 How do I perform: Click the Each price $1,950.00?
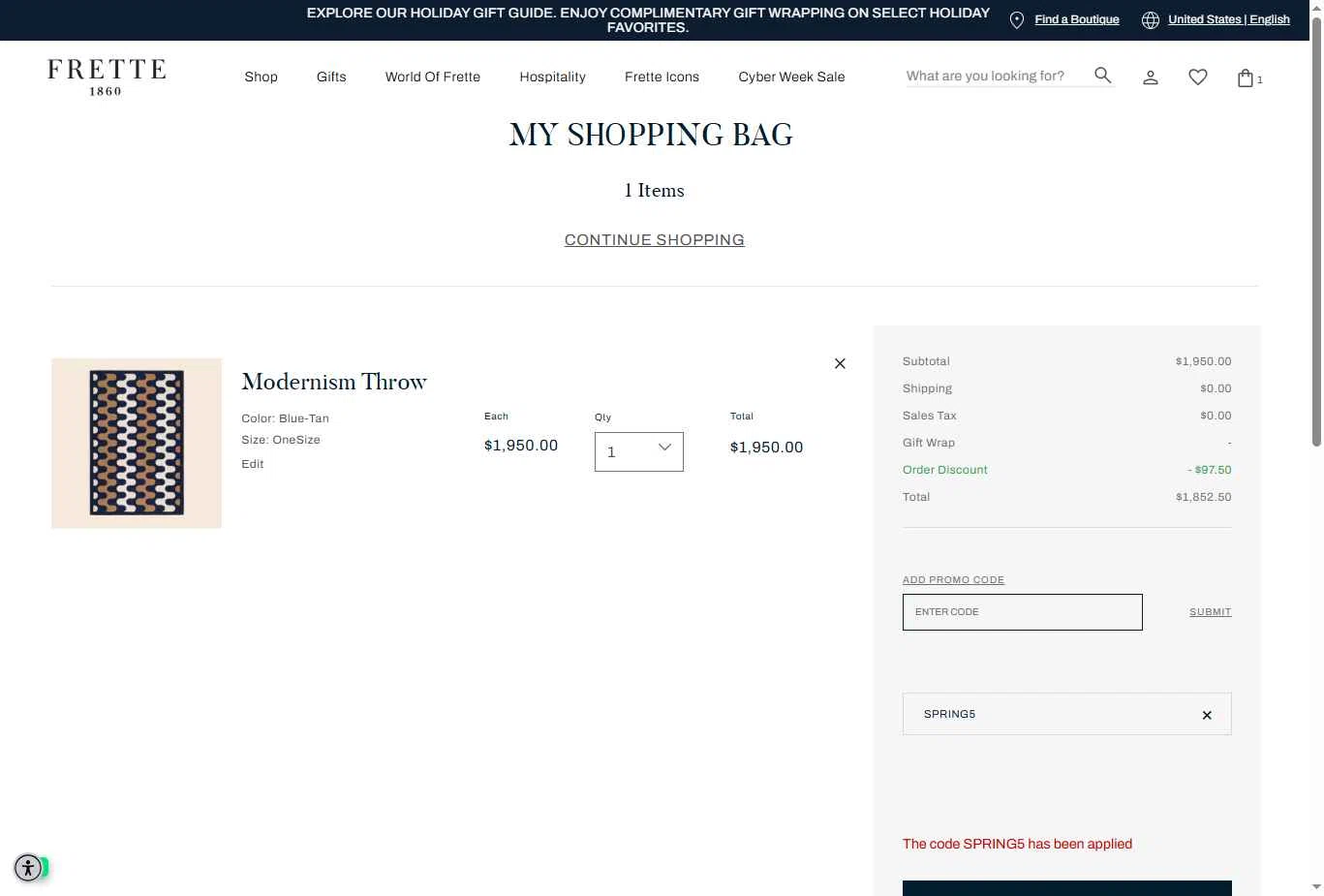click(521, 446)
